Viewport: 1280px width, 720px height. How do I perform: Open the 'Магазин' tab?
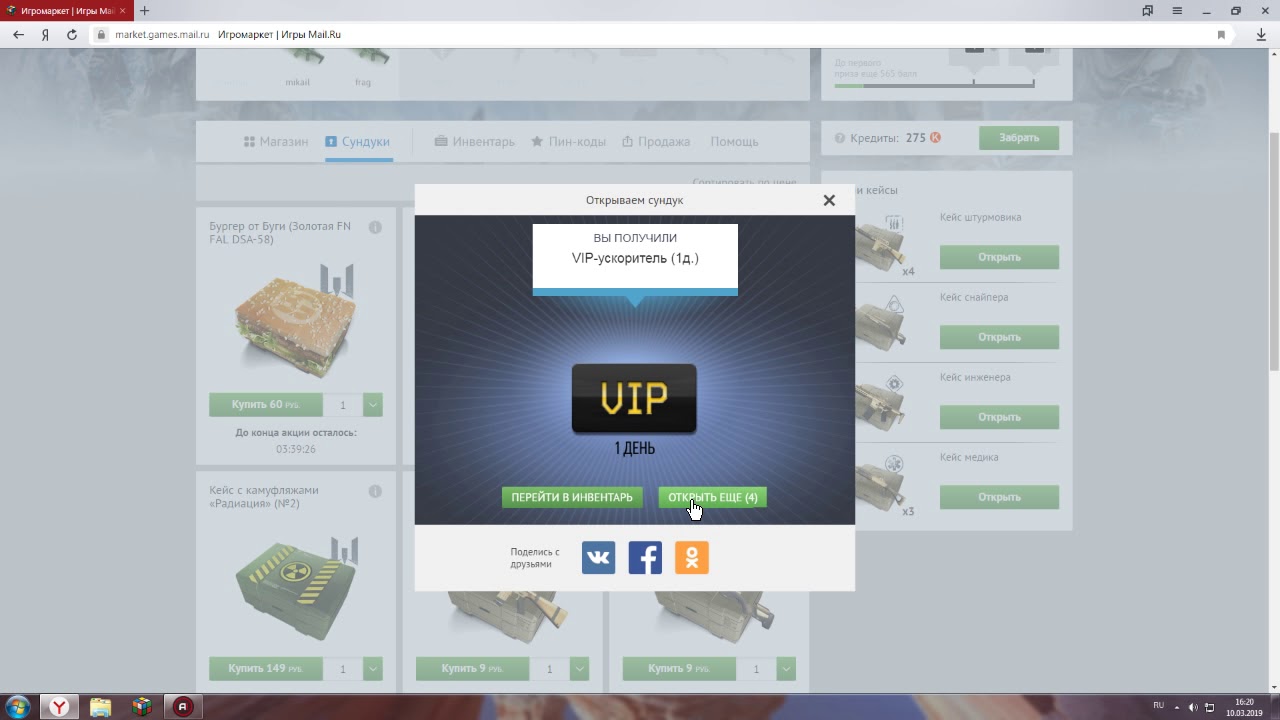click(x=276, y=142)
